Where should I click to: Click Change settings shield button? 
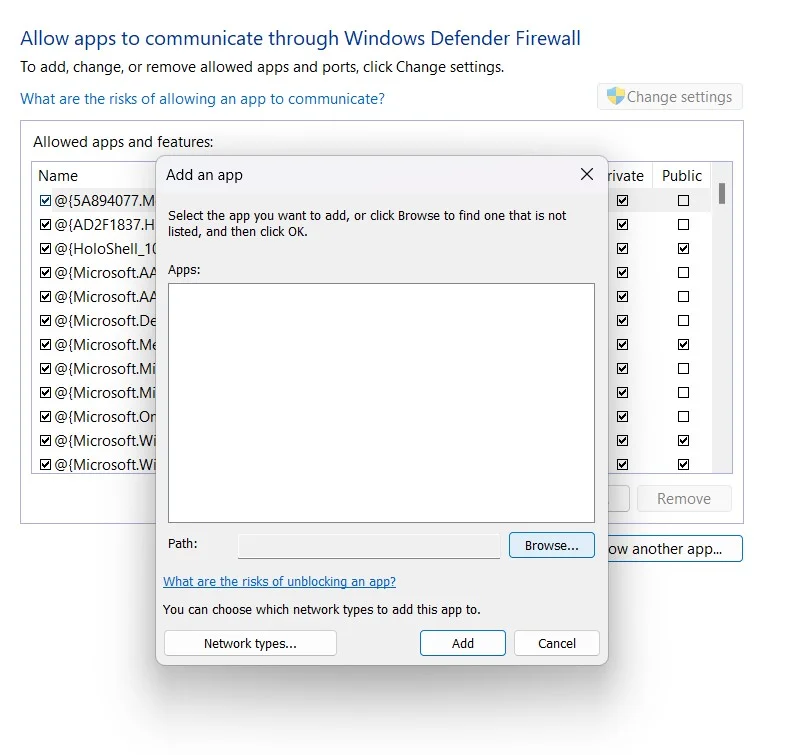point(670,97)
